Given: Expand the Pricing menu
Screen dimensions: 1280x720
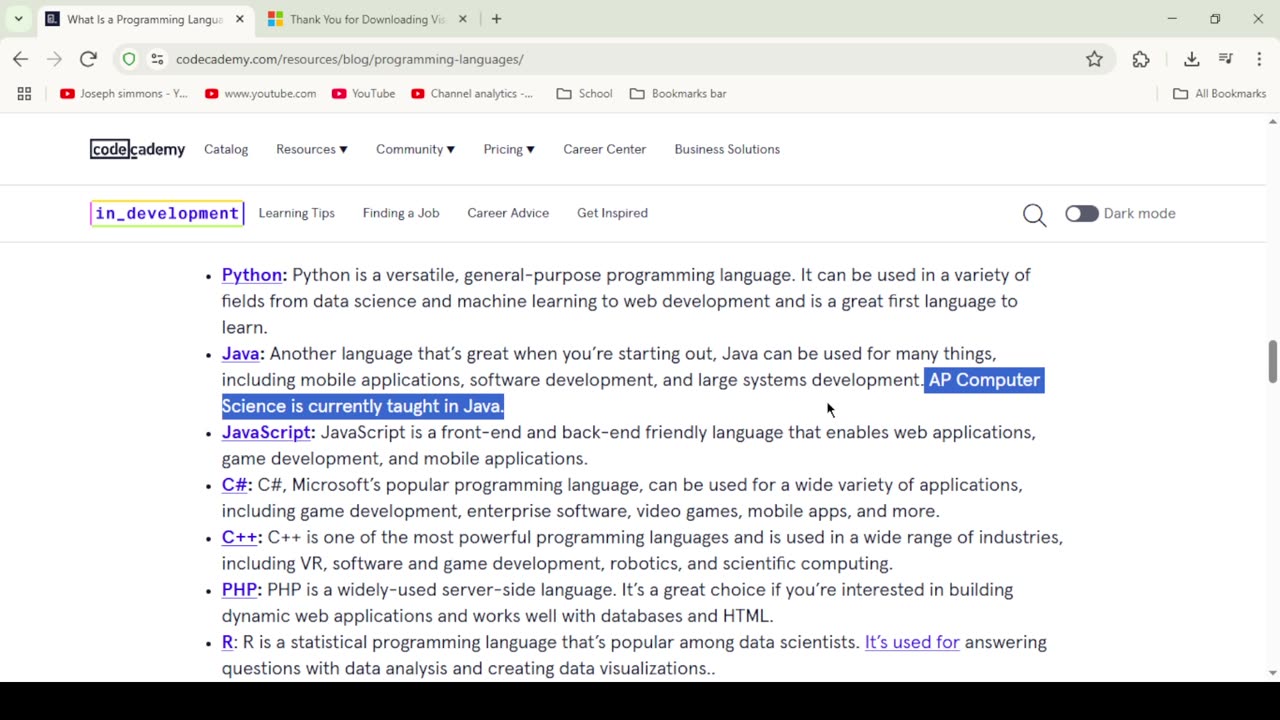Looking at the screenshot, I should pyautogui.click(x=509, y=149).
